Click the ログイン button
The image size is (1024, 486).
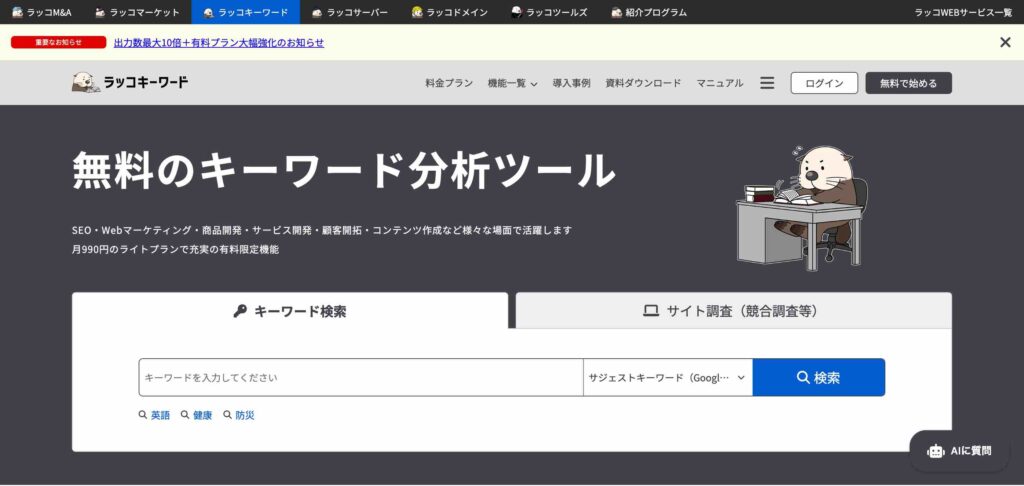(x=824, y=83)
